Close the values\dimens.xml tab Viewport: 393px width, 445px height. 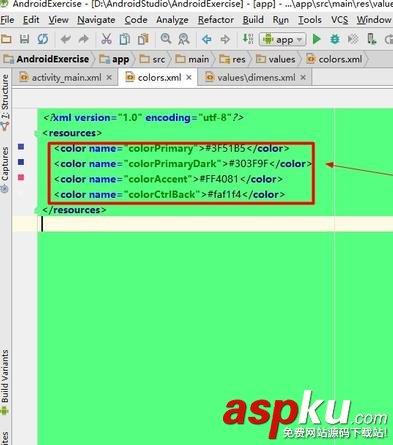[303, 78]
